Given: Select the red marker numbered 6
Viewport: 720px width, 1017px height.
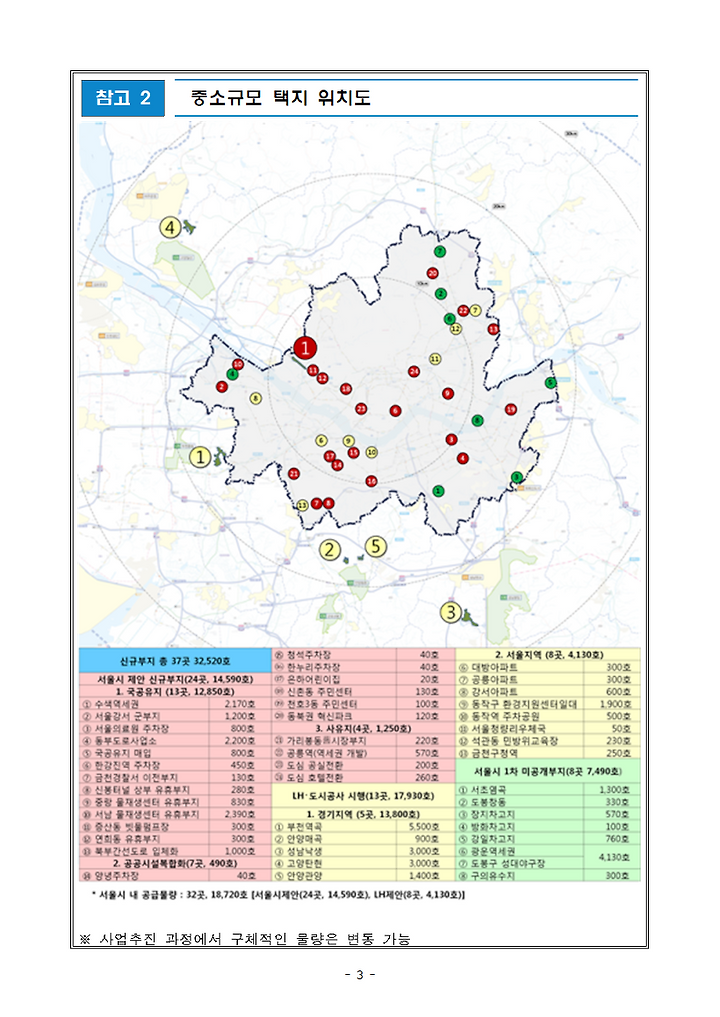Looking at the screenshot, I should (395, 411).
